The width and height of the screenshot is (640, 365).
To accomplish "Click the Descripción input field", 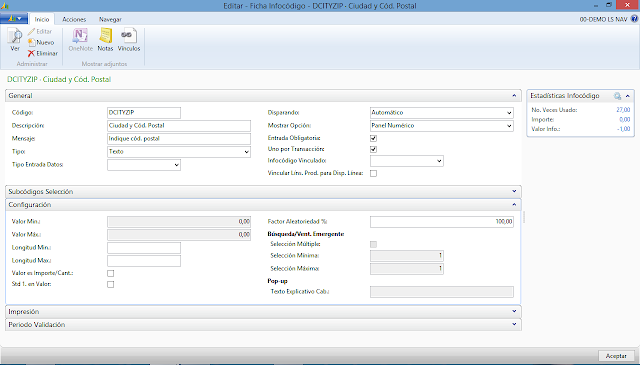I will coord(179,126).
